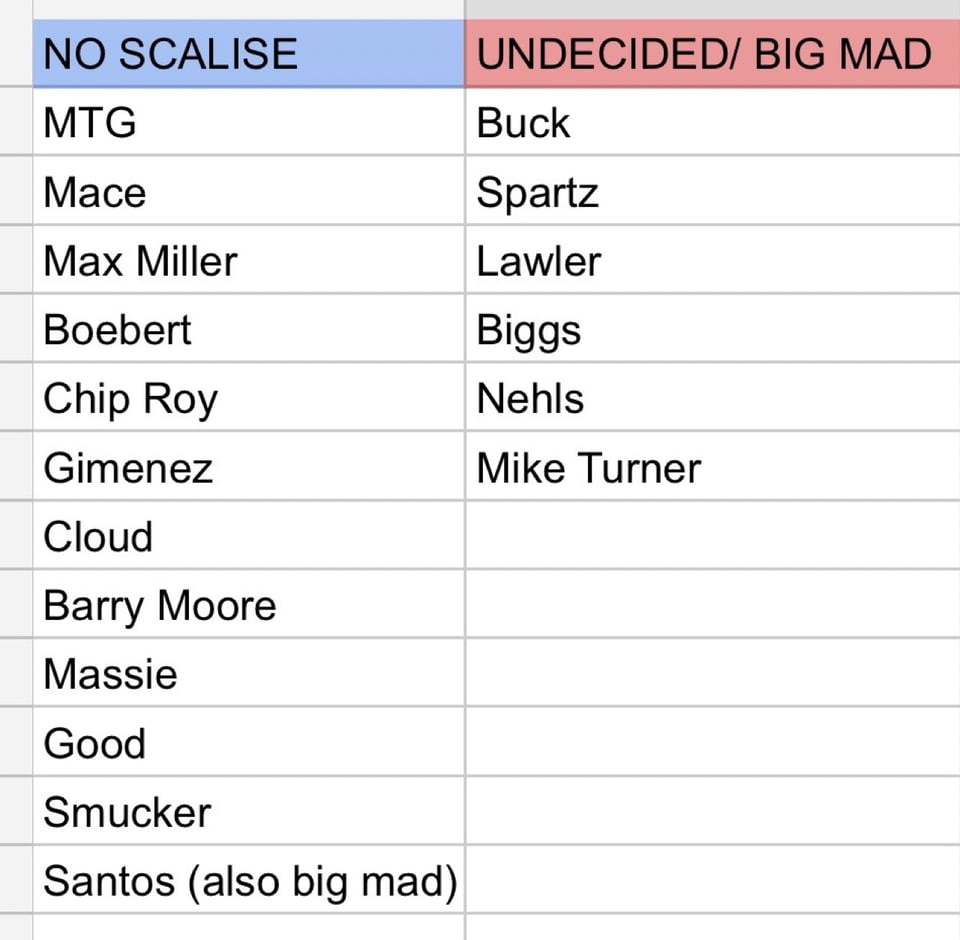Select the NO SCALISE header cell
Viewport: 960px width, 940px height.
pos(248,54)
